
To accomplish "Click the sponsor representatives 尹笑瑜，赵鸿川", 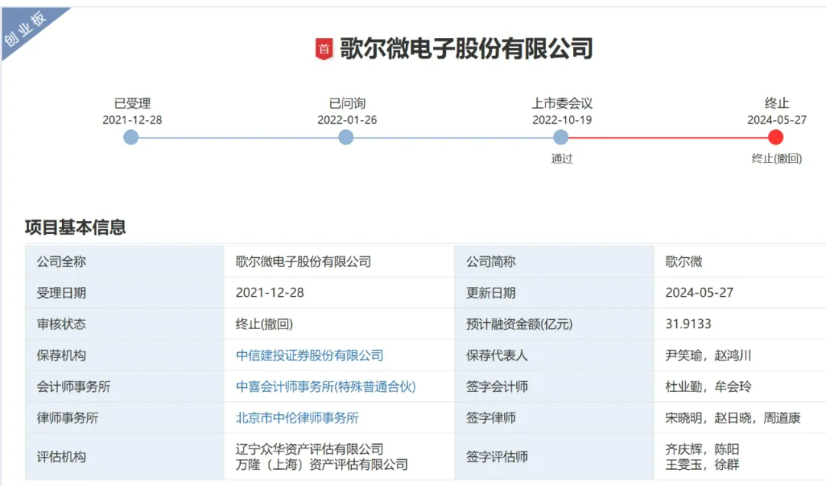I will pyautogui.click(x=708, y=355).
